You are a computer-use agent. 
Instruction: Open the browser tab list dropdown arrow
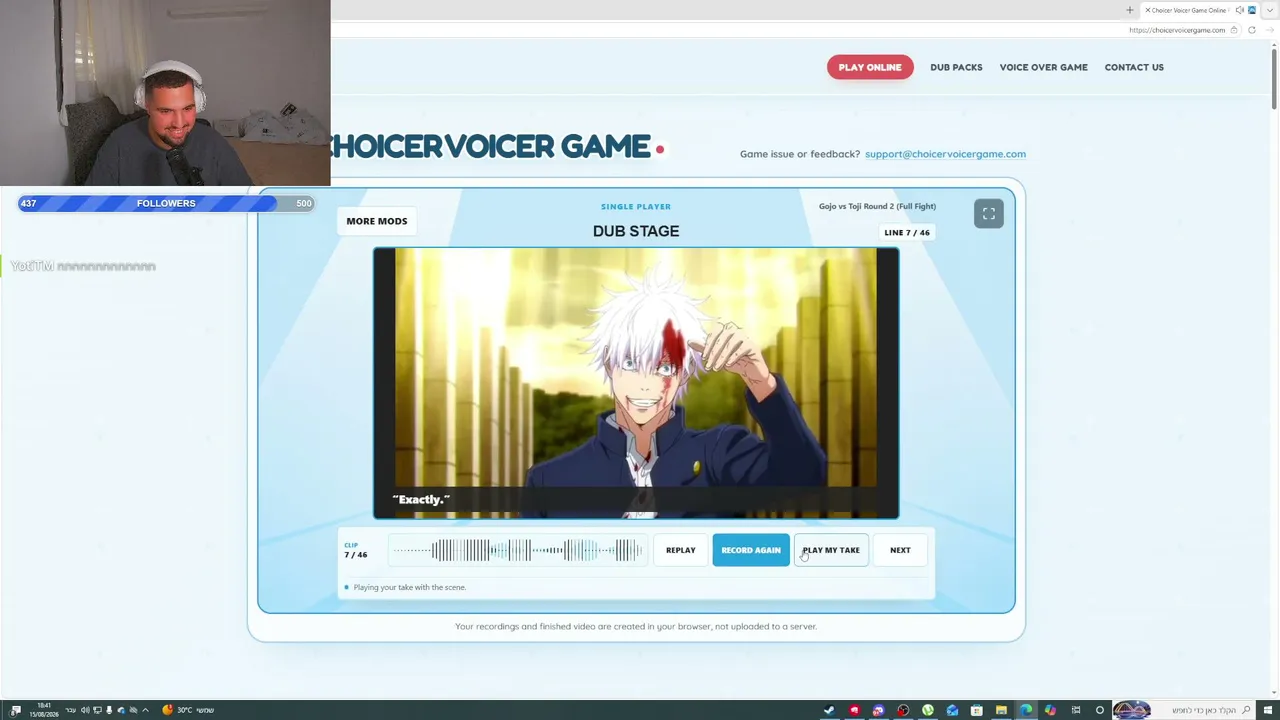[x=1269, y=10]
